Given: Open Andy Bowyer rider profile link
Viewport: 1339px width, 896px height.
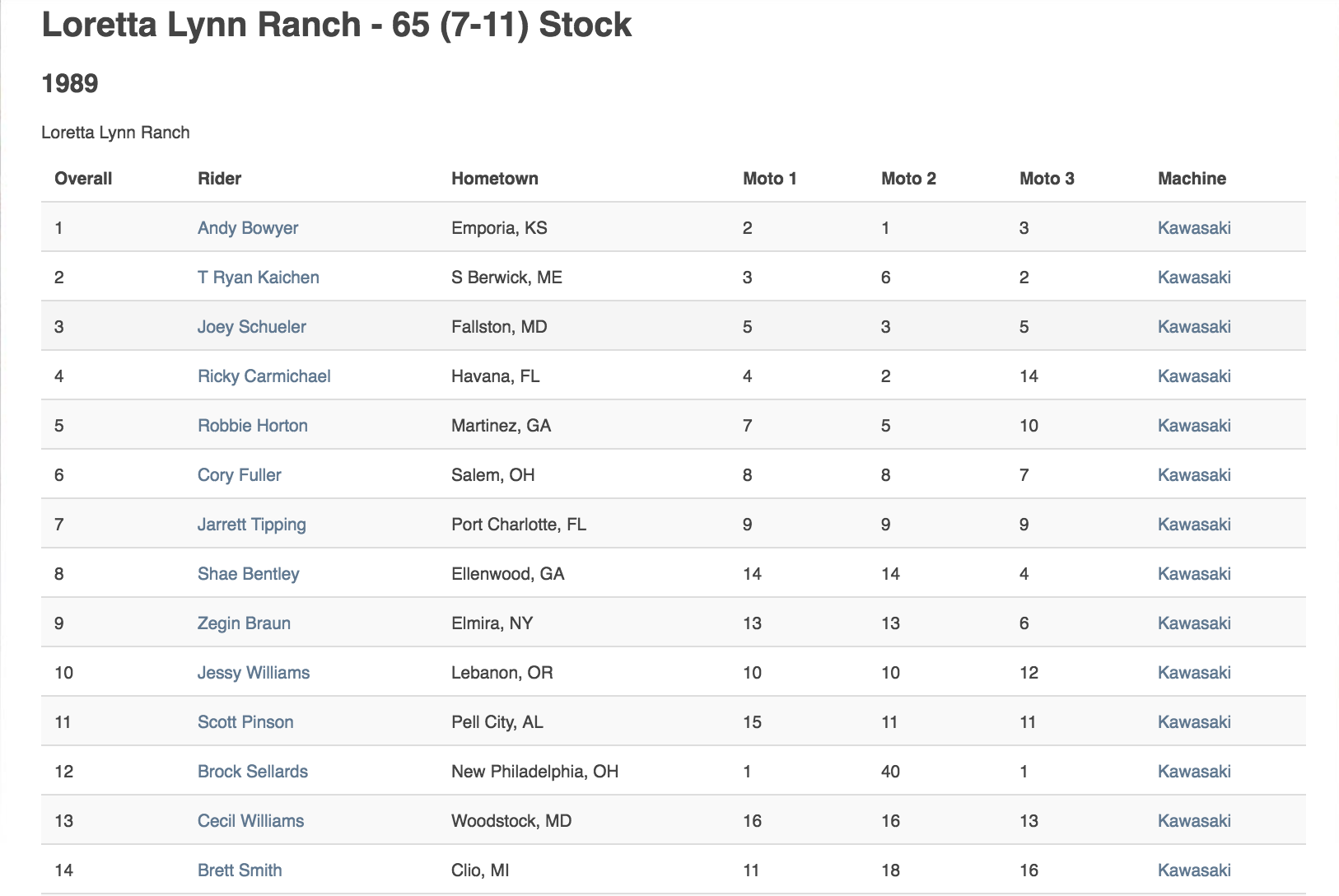Looking at the screenshot, I should point(248,228).
